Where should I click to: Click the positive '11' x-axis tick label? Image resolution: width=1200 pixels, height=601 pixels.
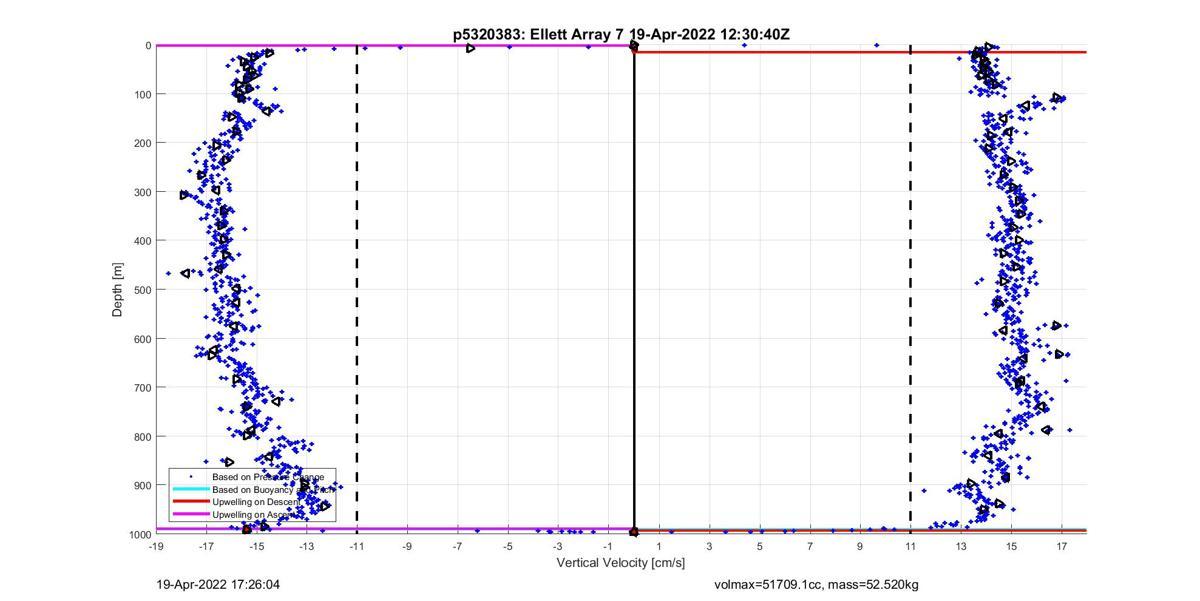point(910,547)
